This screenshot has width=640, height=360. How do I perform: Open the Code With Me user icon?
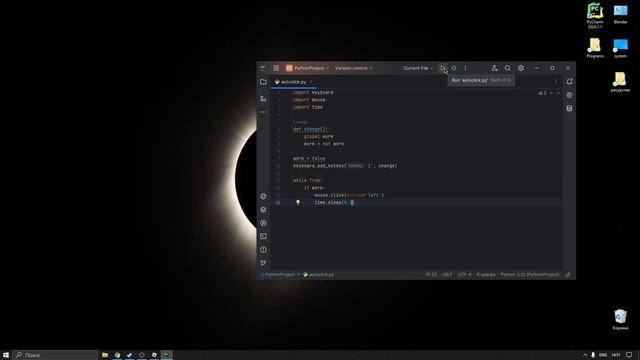(494, 68)
